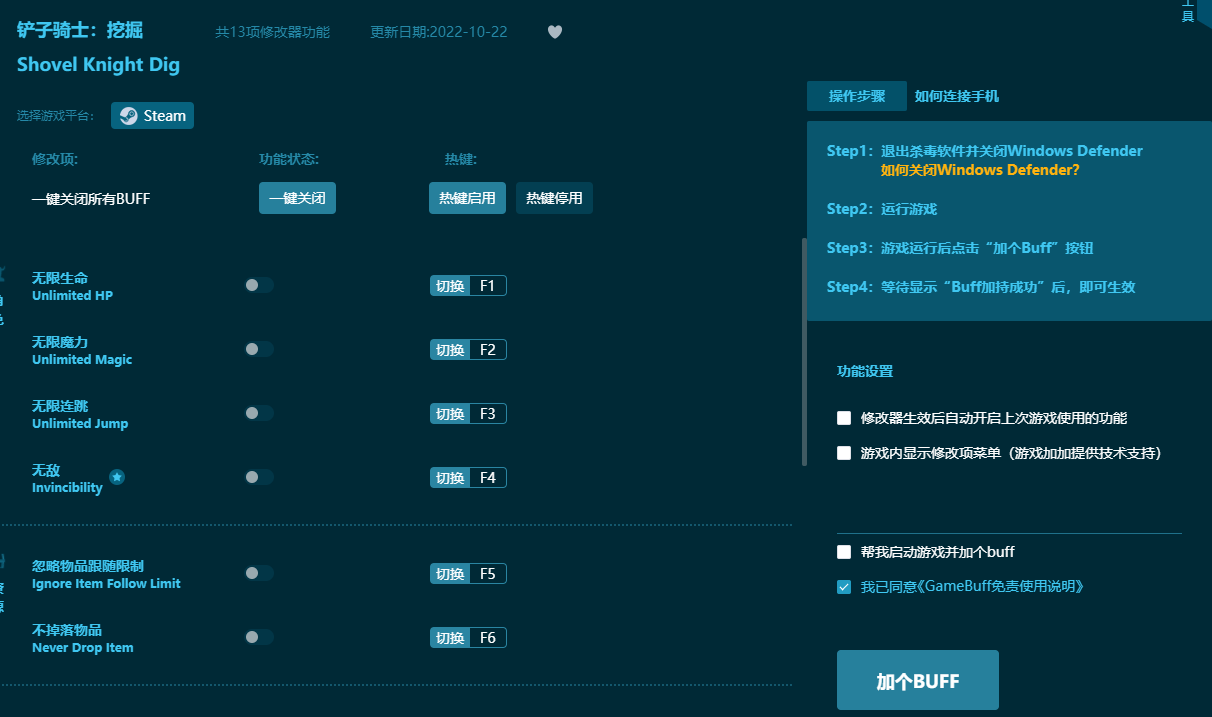Click the Step4 instruction text
The height and width of the screenshot is (717, 1212).
[x=981, y=287]
